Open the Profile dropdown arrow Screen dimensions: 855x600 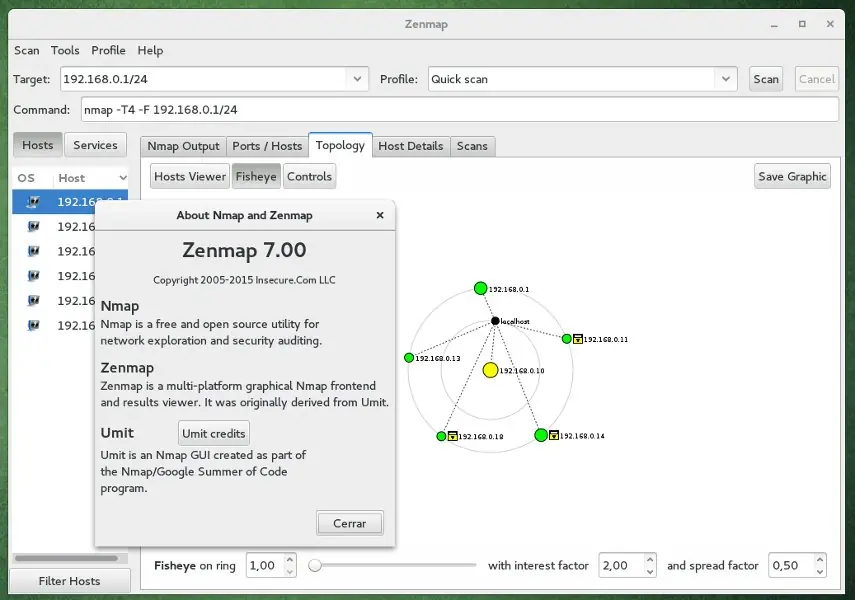(x=726, y=79)
